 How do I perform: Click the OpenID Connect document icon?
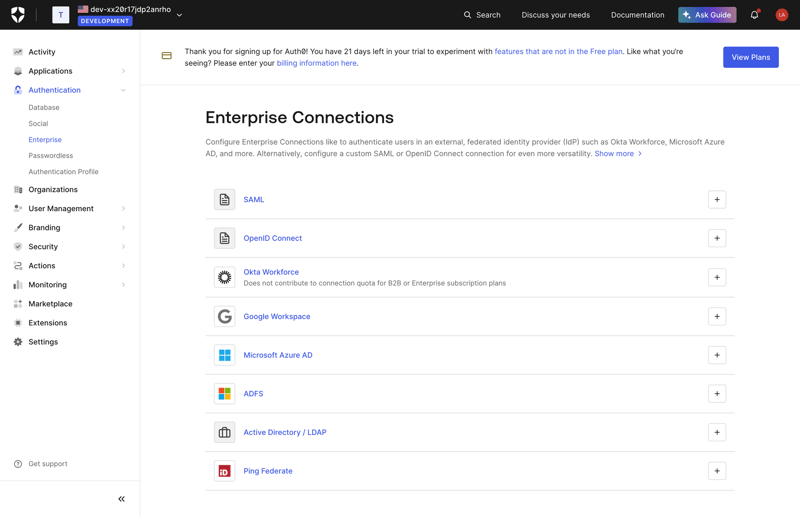(224, 238)
